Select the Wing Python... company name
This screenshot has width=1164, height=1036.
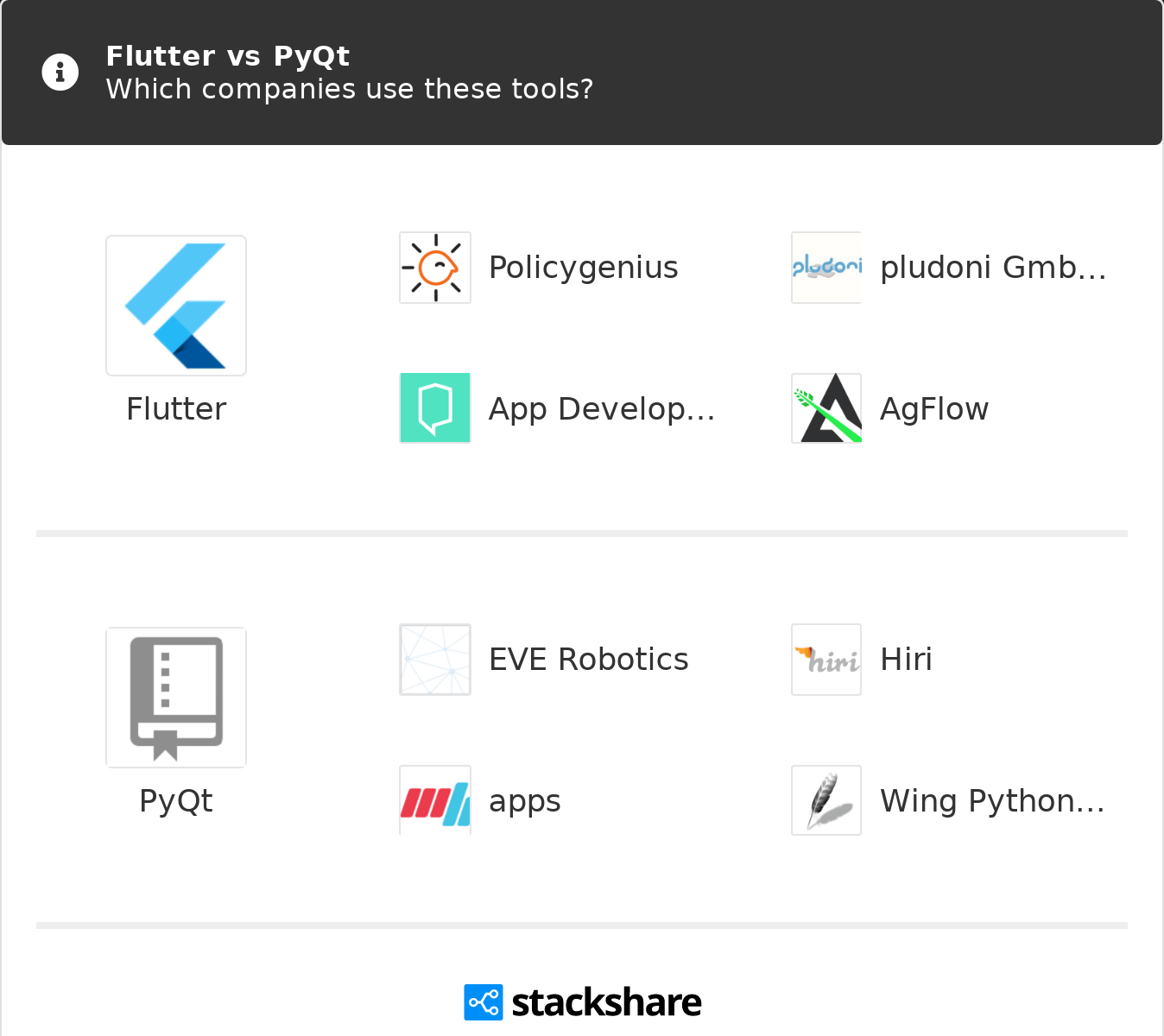point(993,801)
